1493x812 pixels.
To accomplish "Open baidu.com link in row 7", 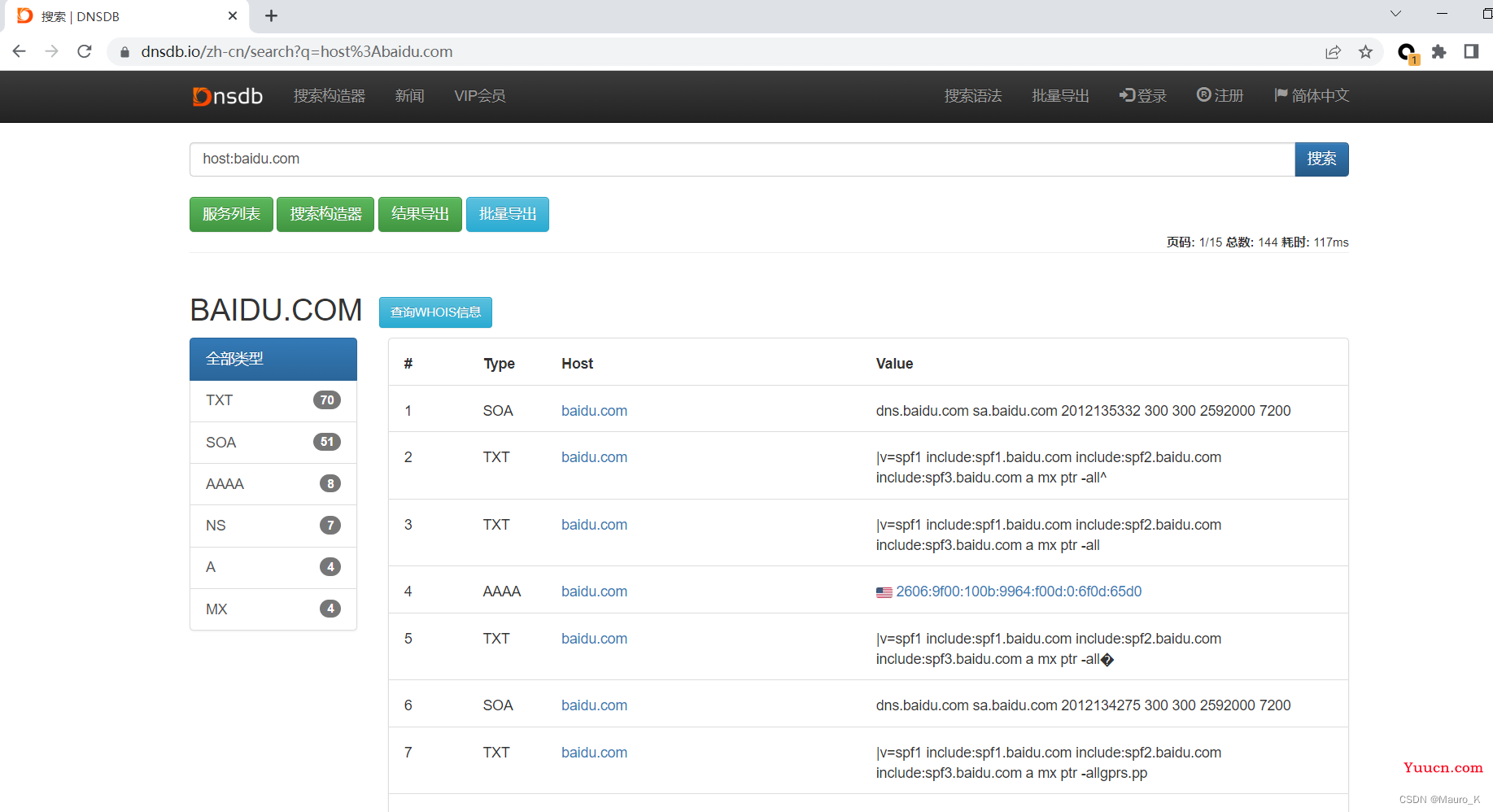I will pos(594,753).
